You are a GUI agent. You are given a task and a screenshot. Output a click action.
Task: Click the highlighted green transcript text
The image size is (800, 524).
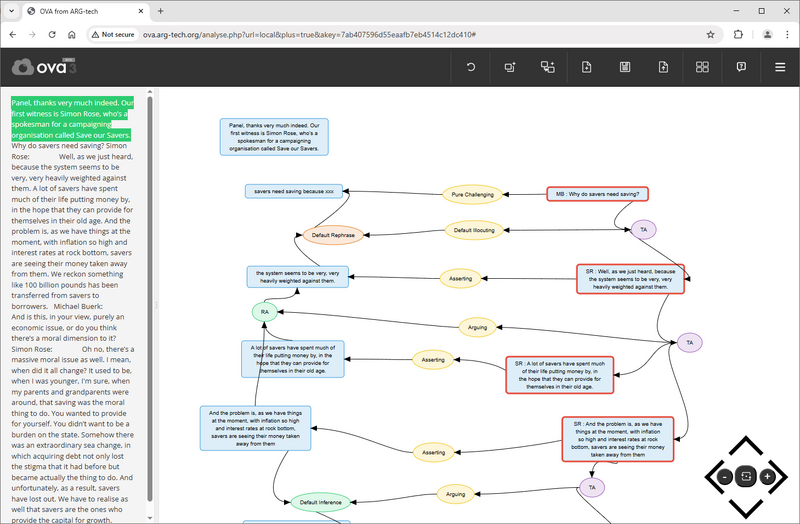coord(72,119)
